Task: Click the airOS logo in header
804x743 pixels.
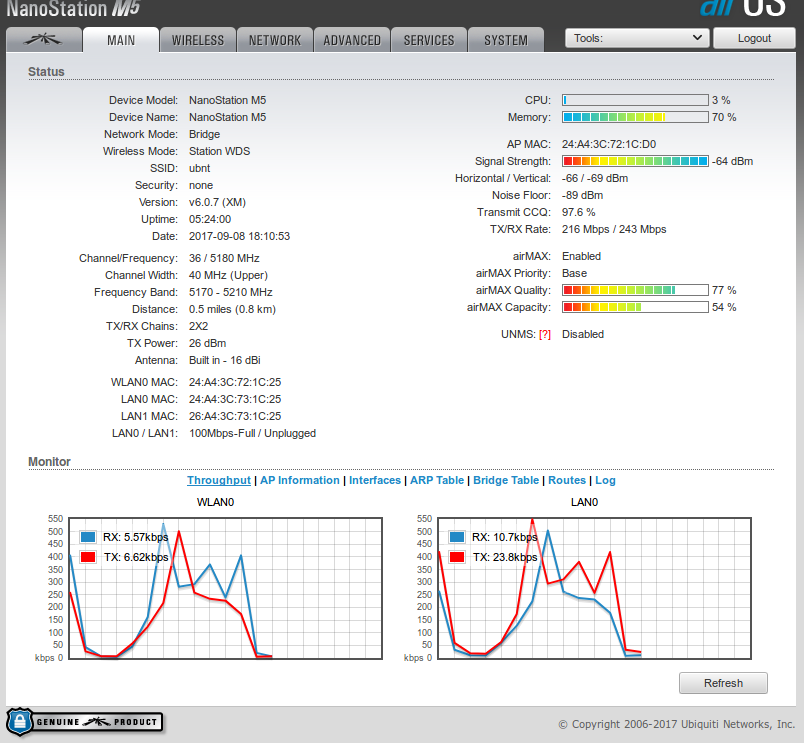Action: pyautogui.click(x=743, y=8)
